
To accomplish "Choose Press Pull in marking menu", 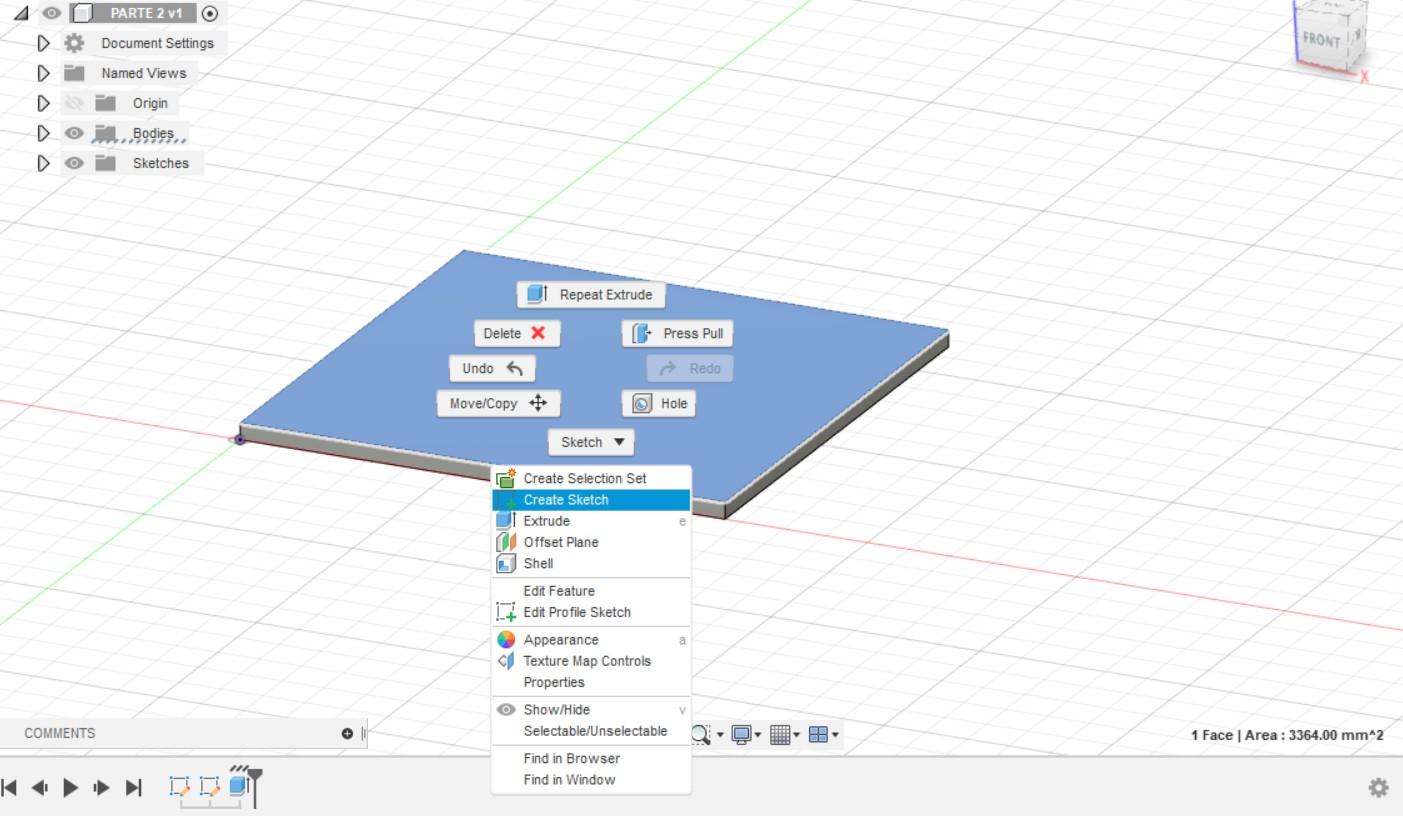I will pos(678,334).
